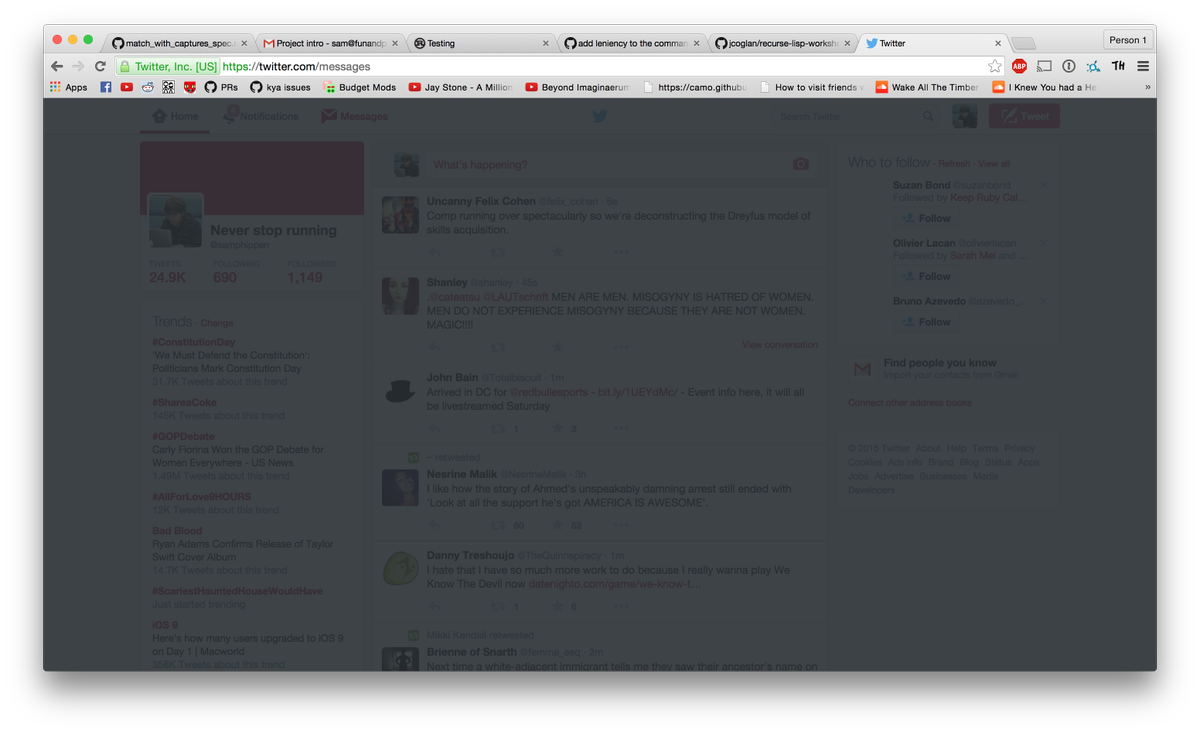Reply to Uncanny Felix Cohen's tweet
This screenshot has width=1200, height=733.
(x=434, y=252)
